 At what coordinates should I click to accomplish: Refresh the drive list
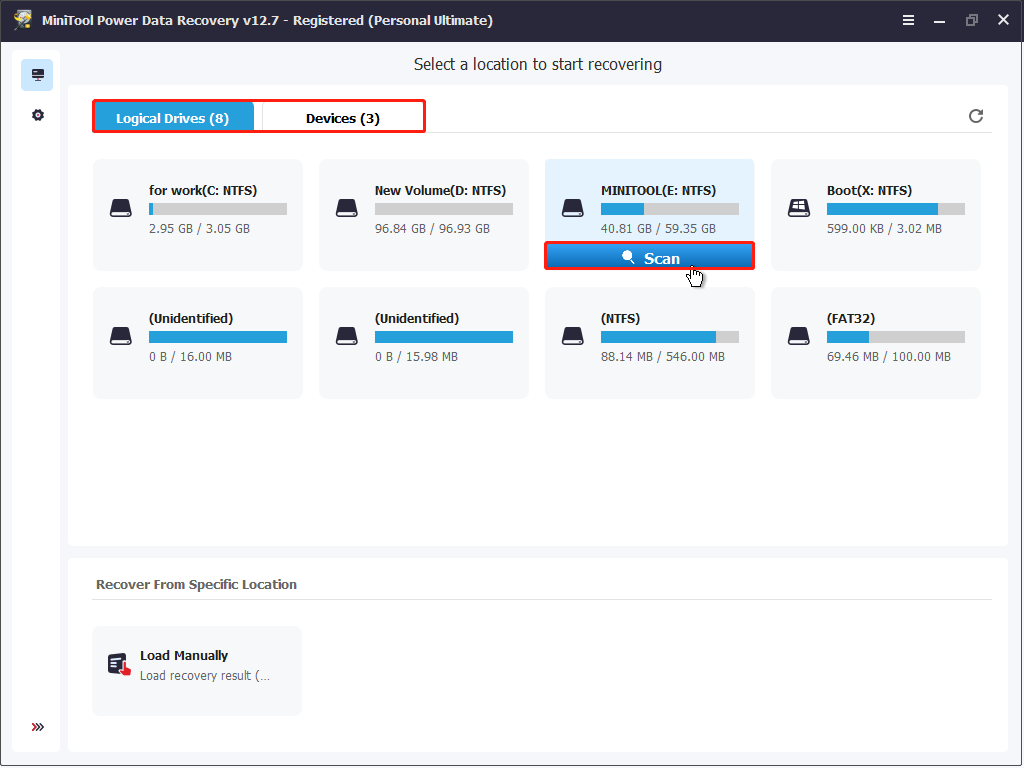point(976,116)
